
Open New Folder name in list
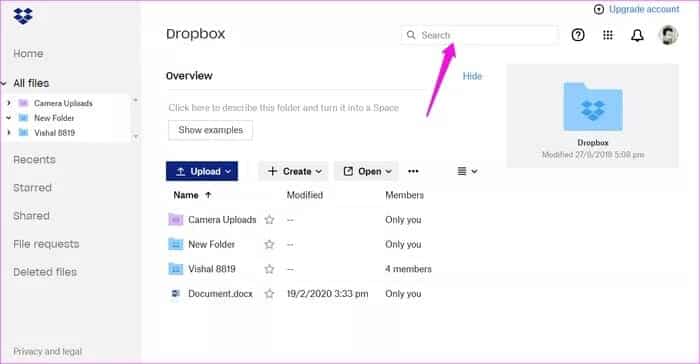[211, 244]
